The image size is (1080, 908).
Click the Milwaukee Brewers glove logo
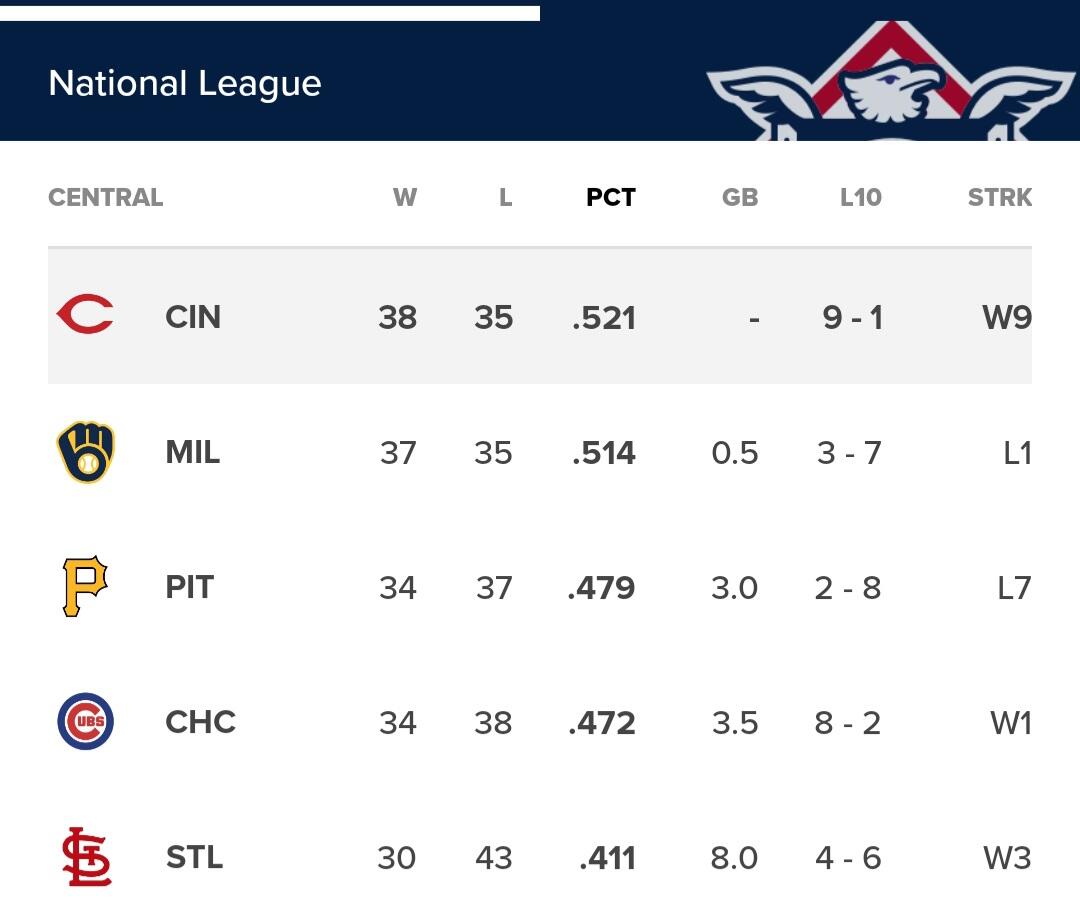(85, 452)
